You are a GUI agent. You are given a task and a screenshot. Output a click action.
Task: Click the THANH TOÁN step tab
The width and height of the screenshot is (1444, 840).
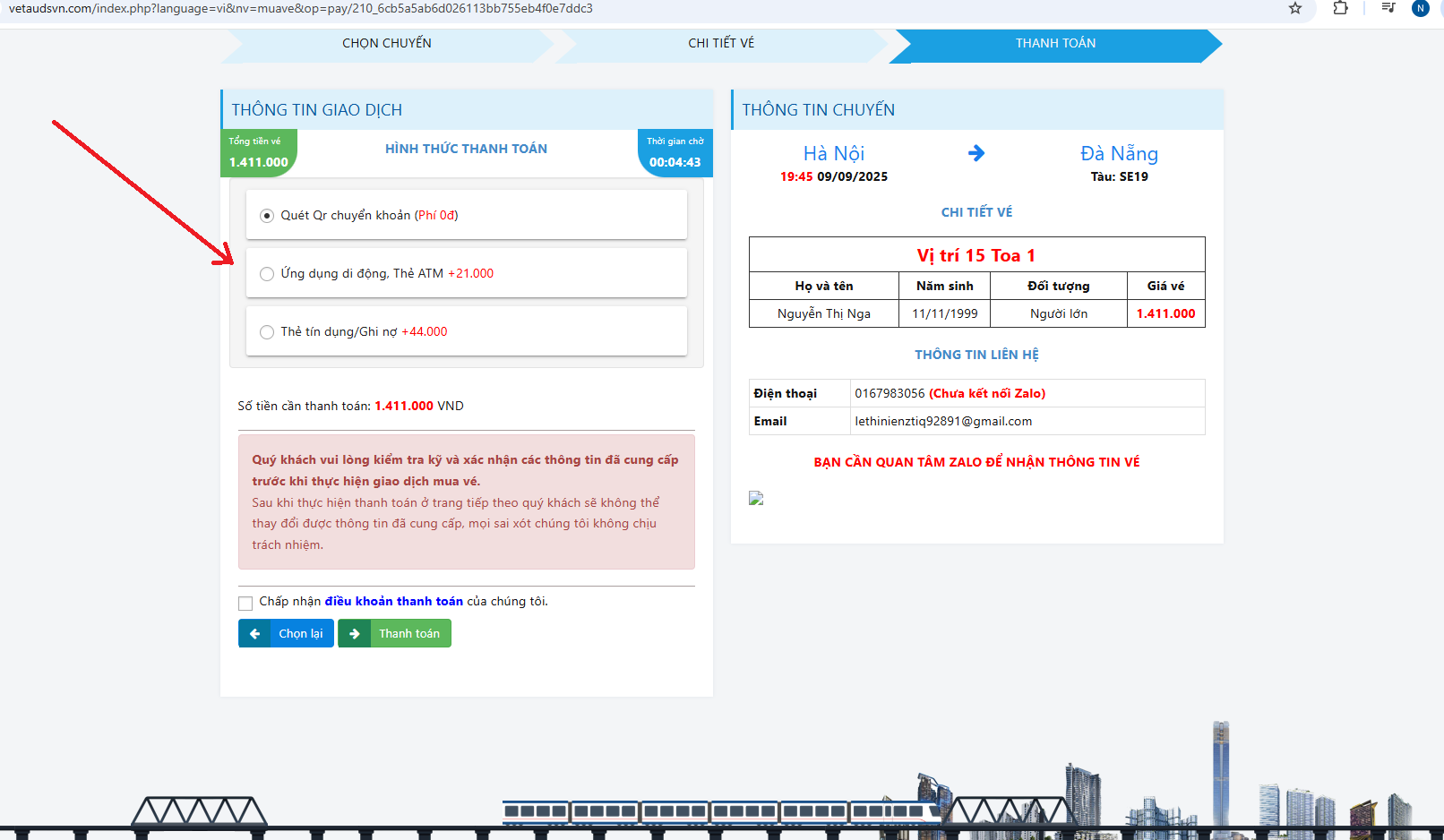[1055, 43]
